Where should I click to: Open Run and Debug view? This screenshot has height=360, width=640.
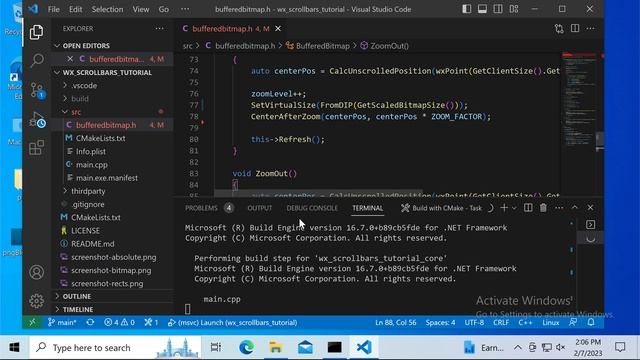[x=37, y=120]
